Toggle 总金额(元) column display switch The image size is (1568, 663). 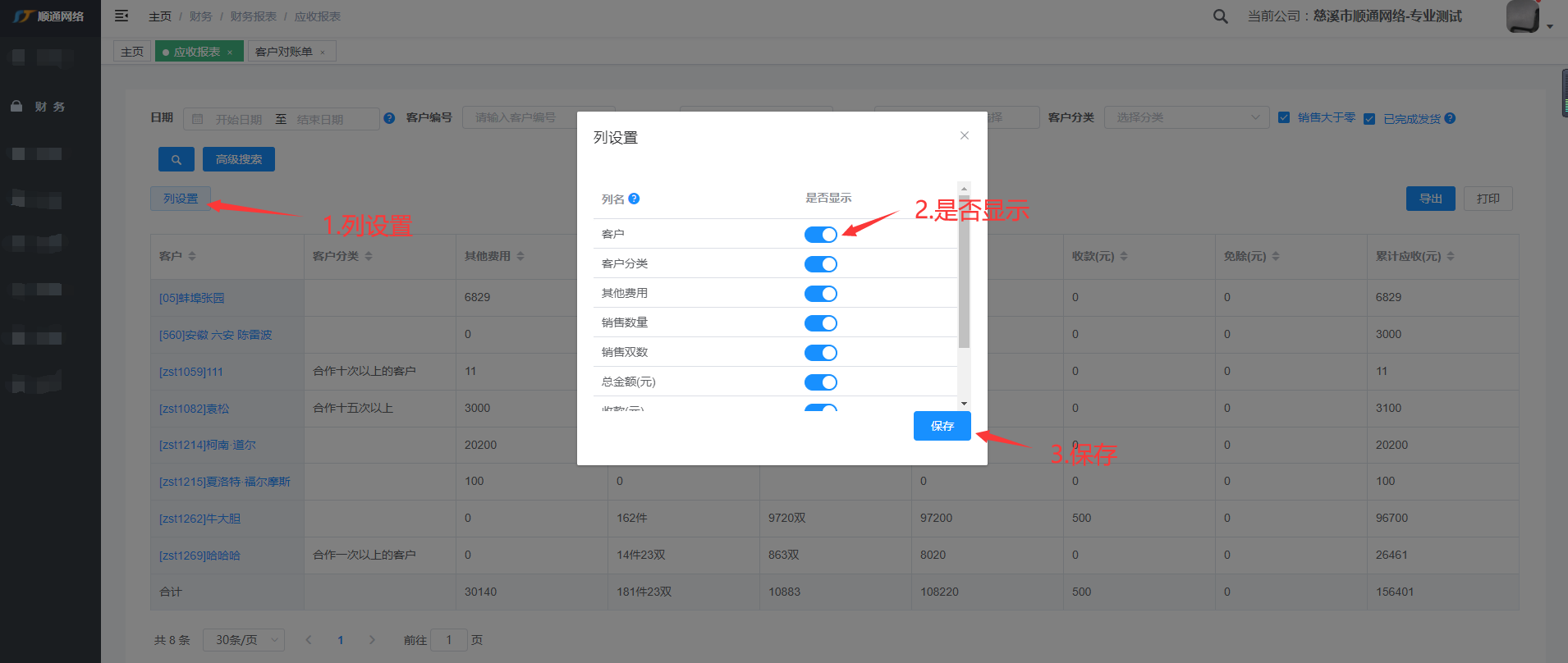click(820, 382)
